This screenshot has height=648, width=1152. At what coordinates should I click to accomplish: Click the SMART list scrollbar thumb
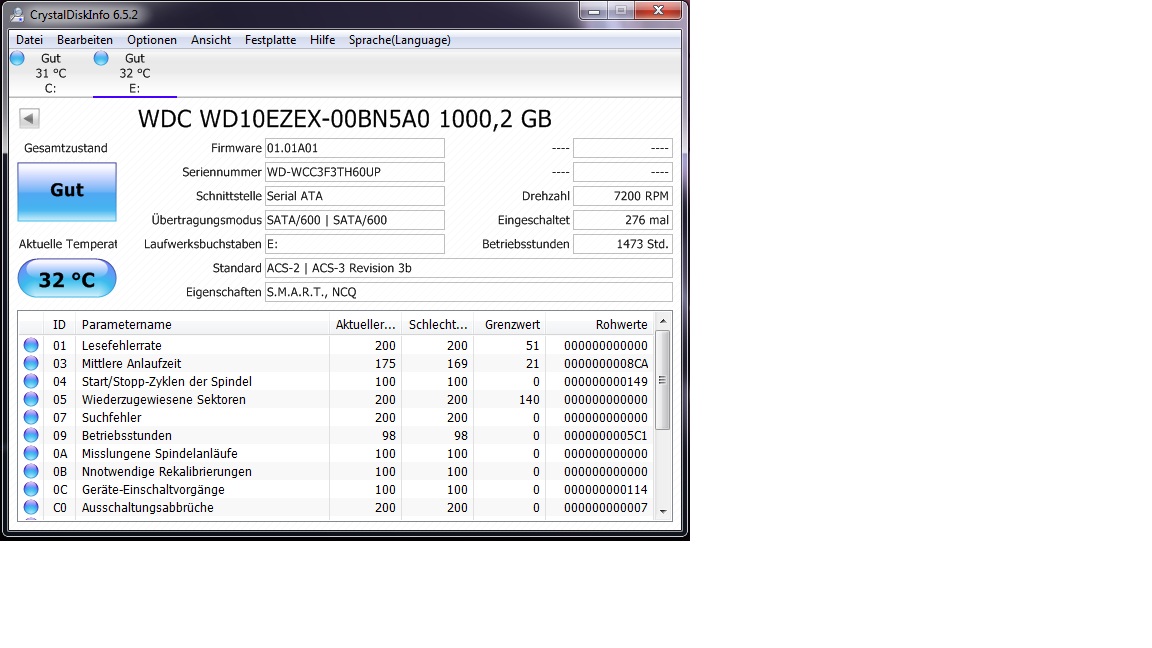coord(663,380)
